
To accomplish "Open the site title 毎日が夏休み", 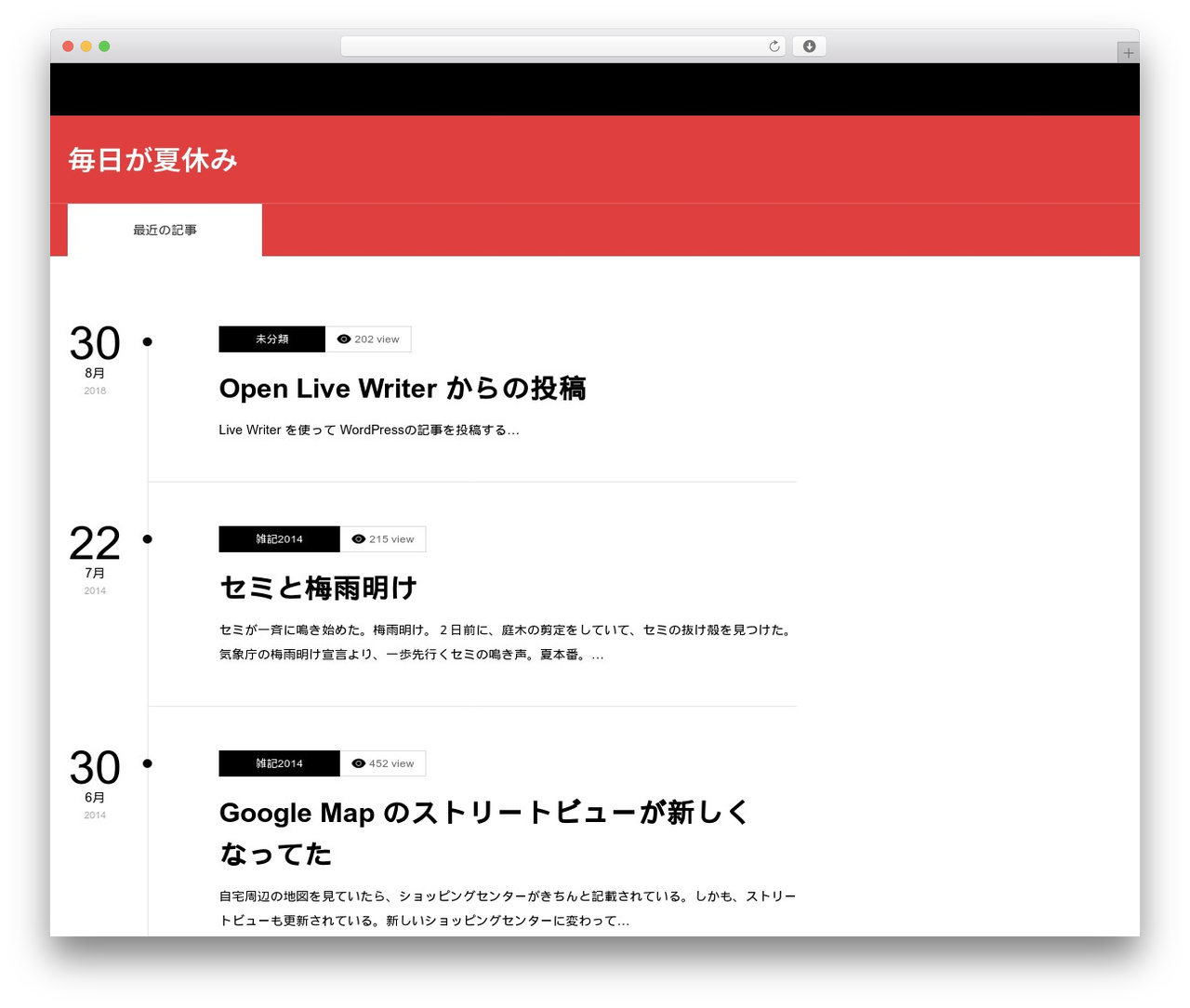I will [153, 160].
